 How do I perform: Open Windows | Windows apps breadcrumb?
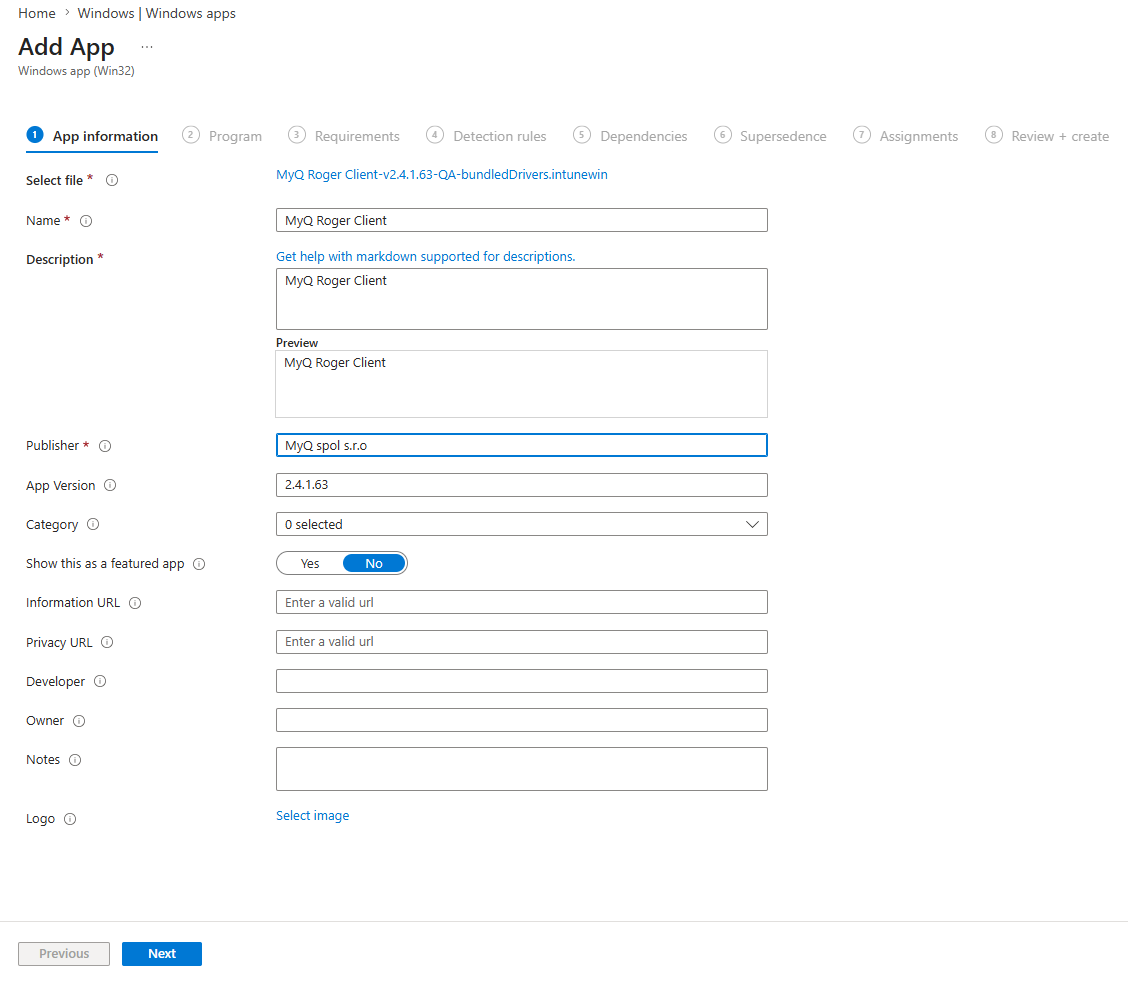click(157, 13)
